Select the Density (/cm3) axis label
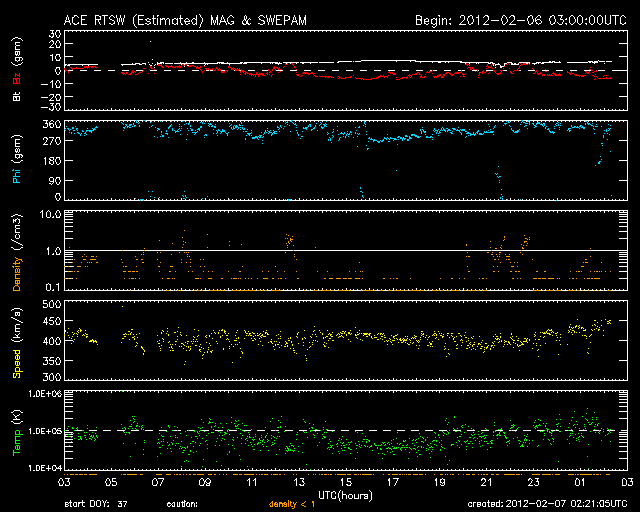This screenshot has width=640, height=512. 17,250
